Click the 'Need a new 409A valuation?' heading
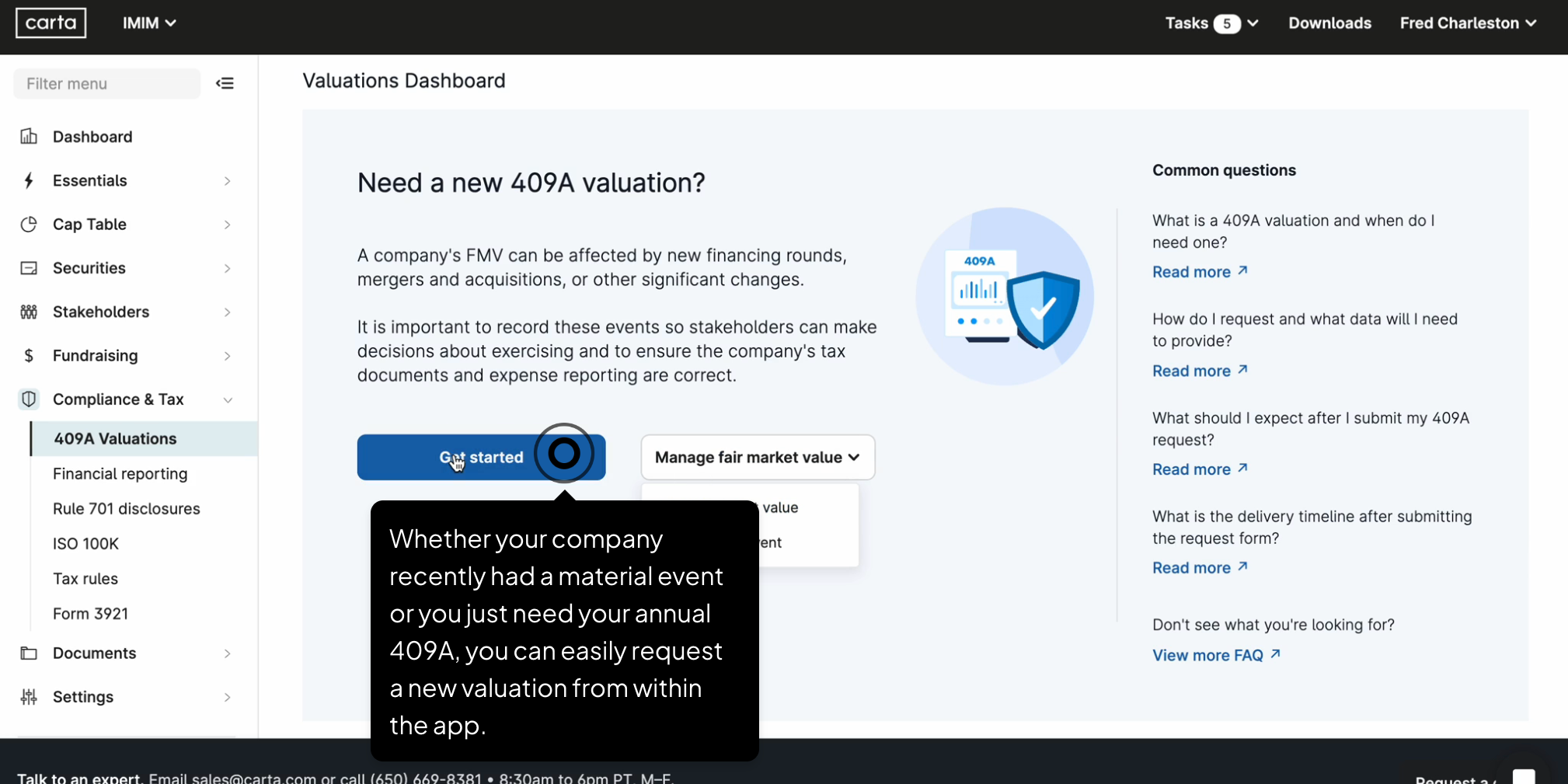 point(531,183)
